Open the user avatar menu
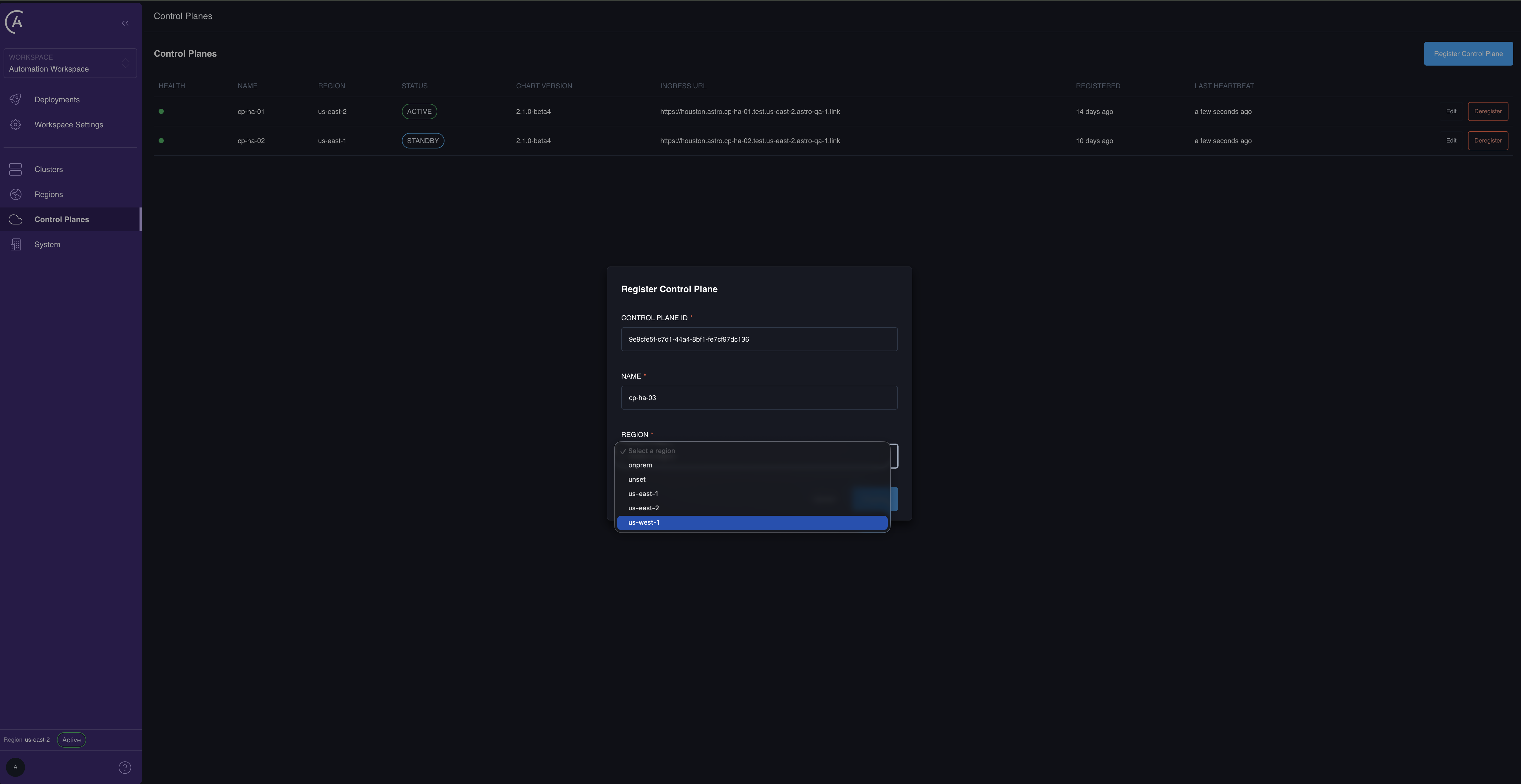This screenshot has width=1521, height=784. [x=15, y=768]
